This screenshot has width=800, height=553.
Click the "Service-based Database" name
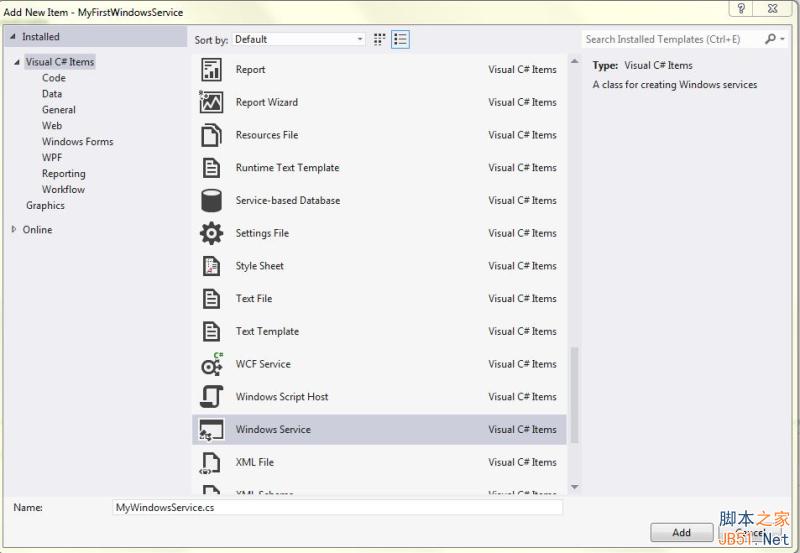tap(288, 200)
